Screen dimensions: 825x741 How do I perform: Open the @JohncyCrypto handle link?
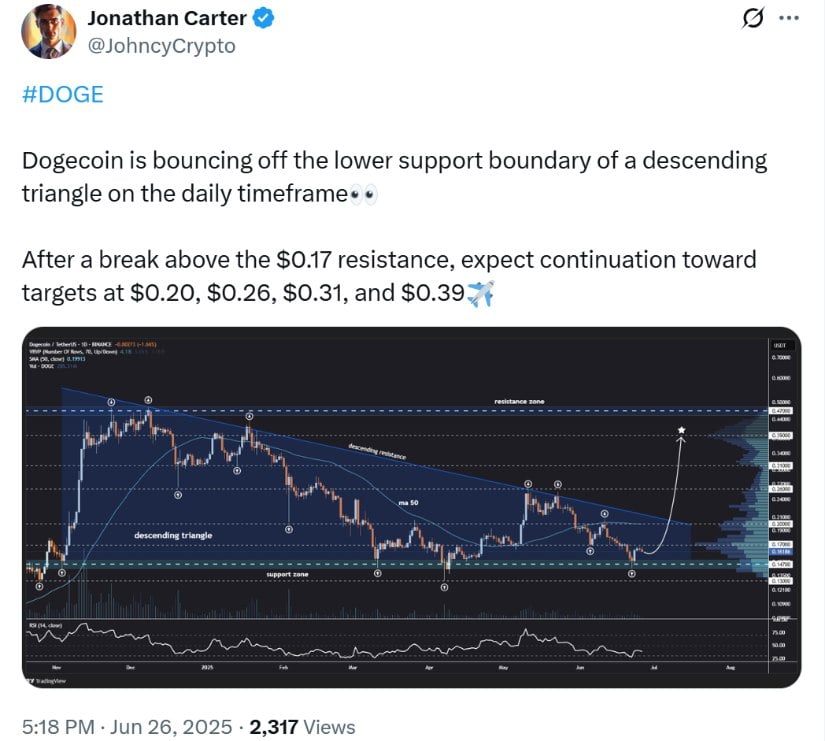(x=161, y=46)
